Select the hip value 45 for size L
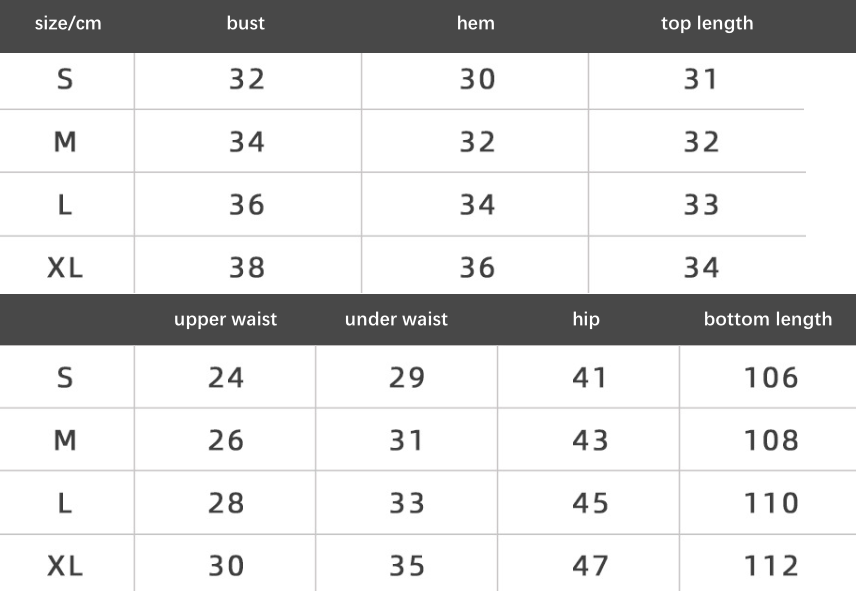The height and width of the screenshot is (591, 856). tap(590, 503)
